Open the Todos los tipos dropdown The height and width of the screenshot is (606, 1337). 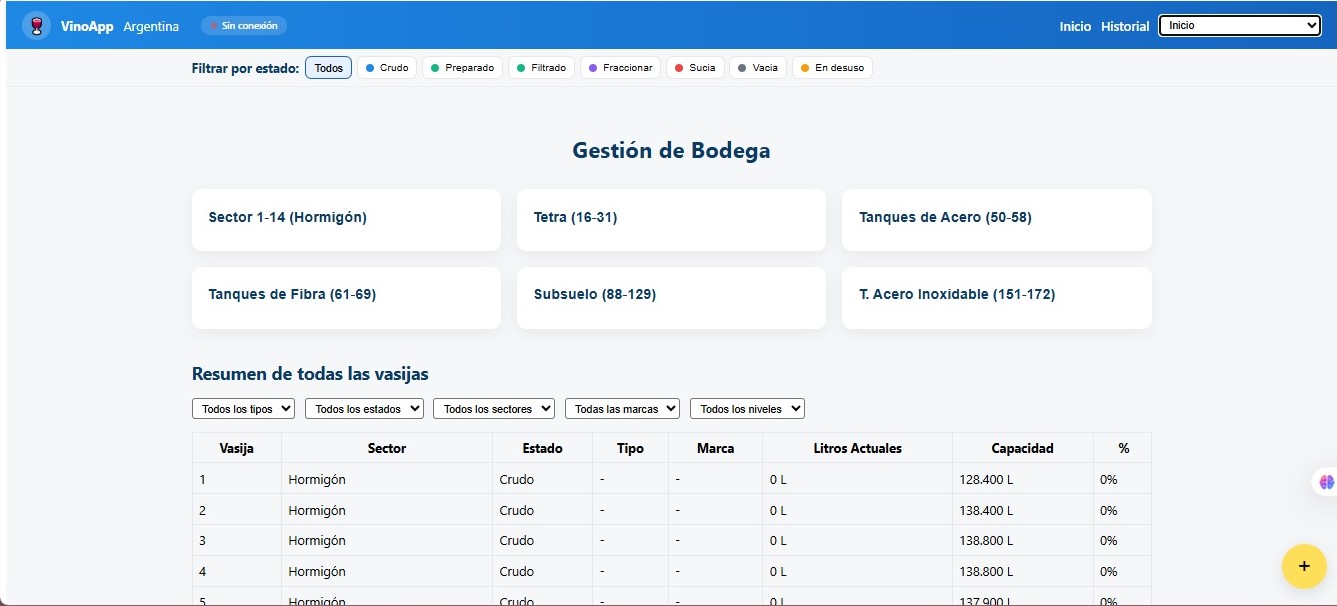coord(243,409)
